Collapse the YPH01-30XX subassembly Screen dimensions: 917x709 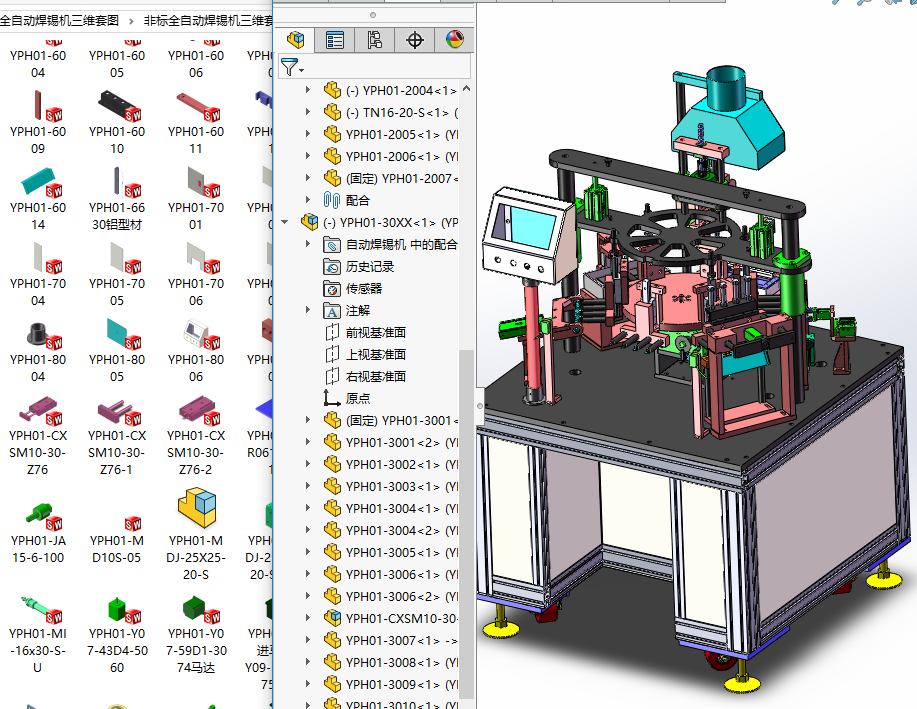point(286,223)
